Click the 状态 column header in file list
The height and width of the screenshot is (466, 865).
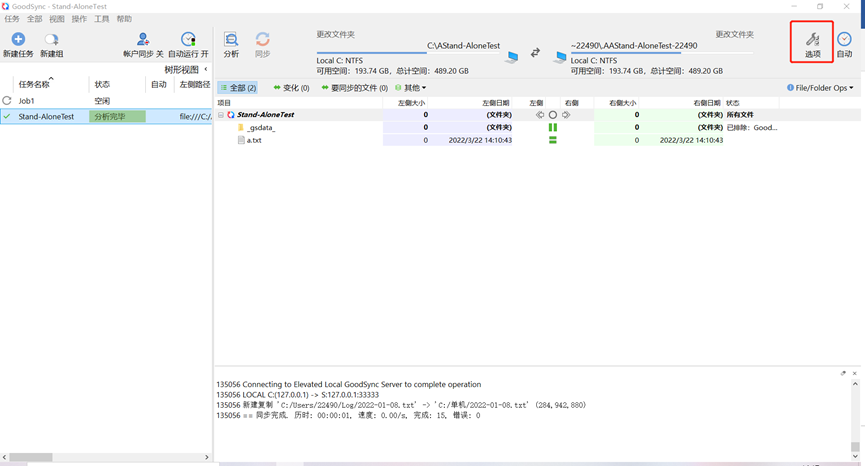tap(733, 103)
